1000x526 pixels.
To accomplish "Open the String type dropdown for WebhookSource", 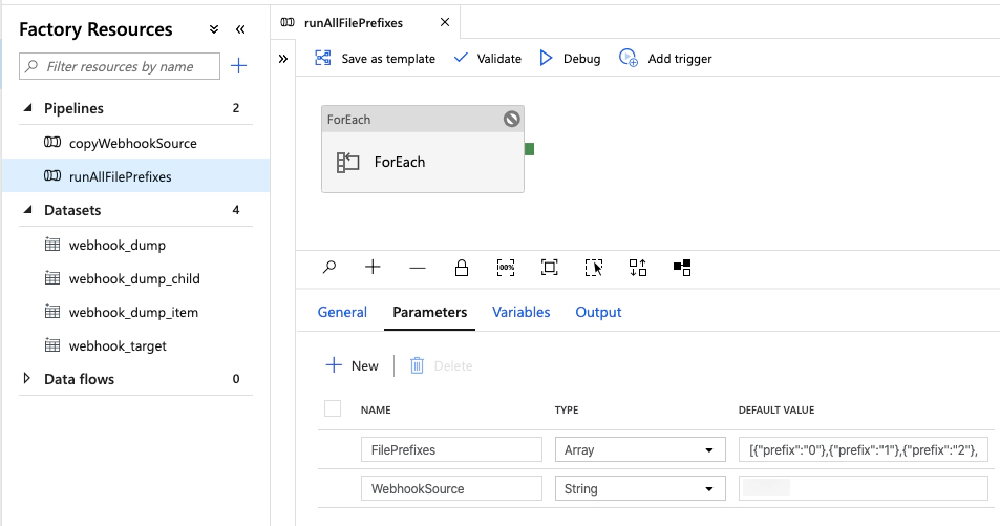I will [x=640, y=488].
